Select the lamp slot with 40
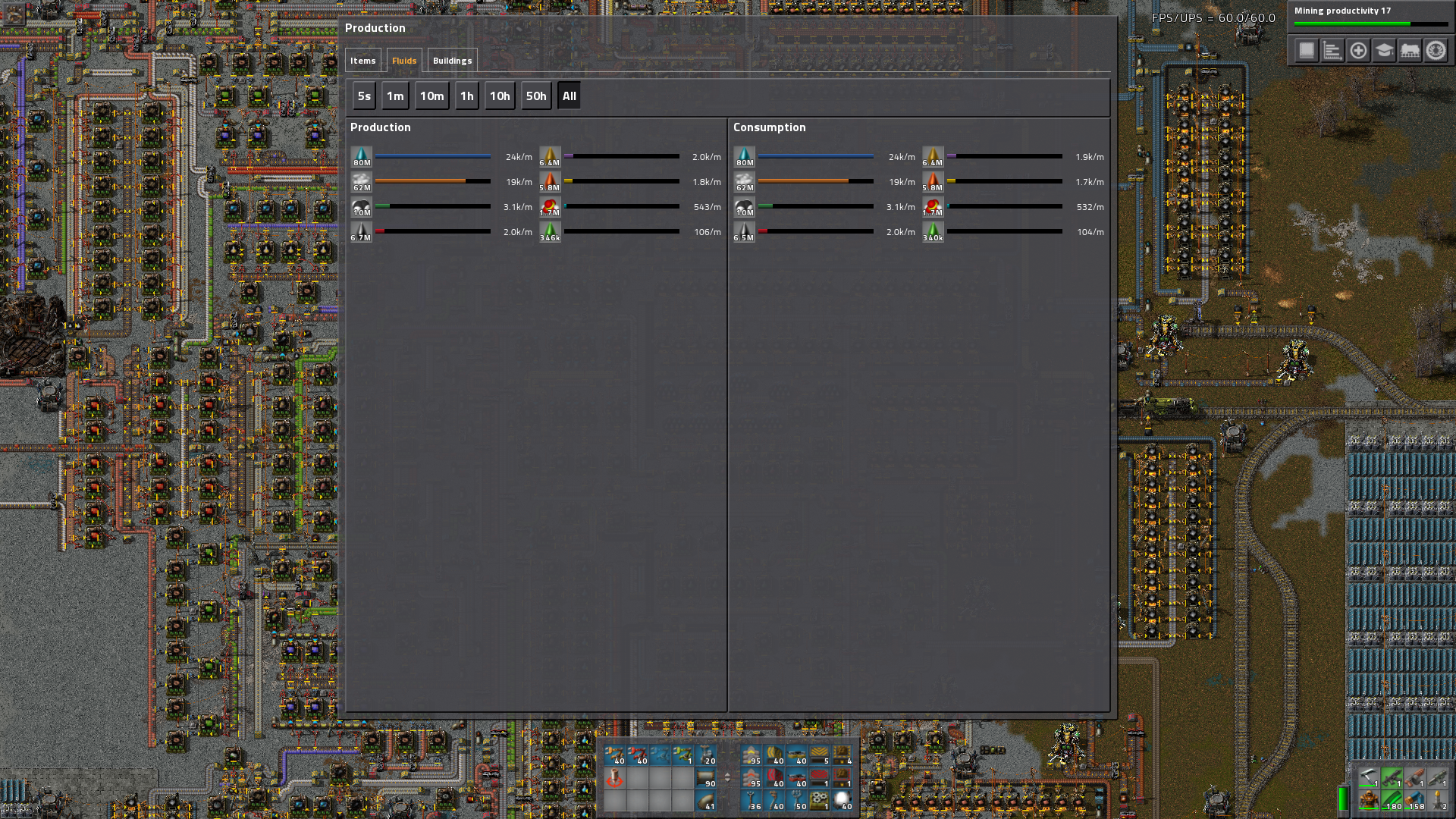This screenshot has height=819, width=1456. (843, 801)
